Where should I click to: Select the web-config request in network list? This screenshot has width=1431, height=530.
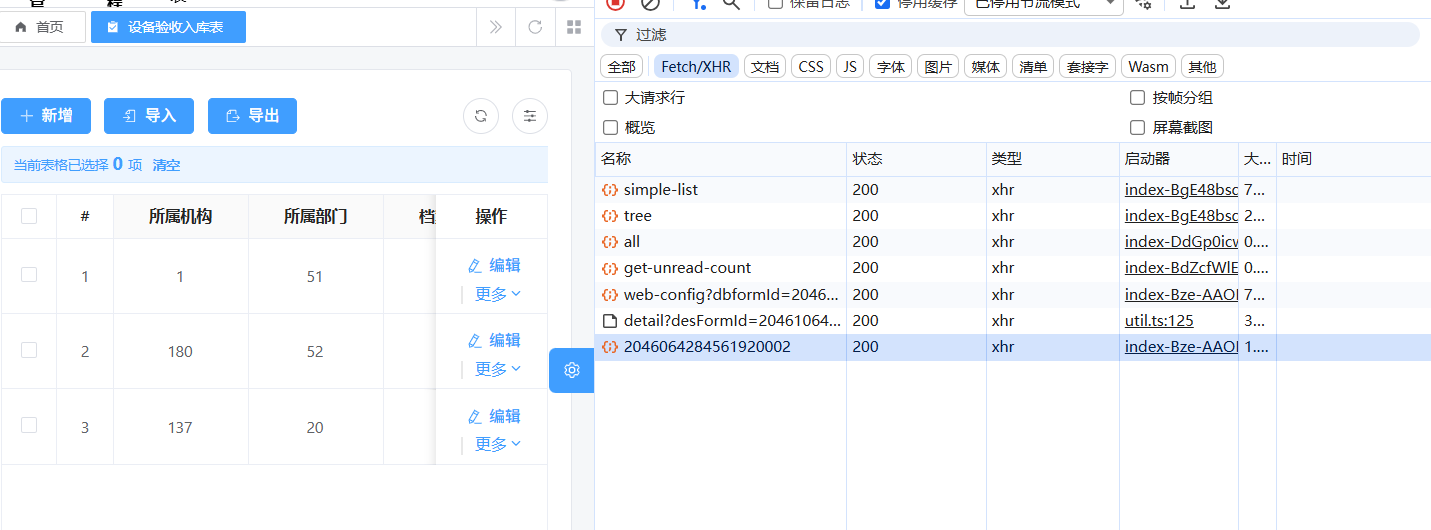pos(731,295)
